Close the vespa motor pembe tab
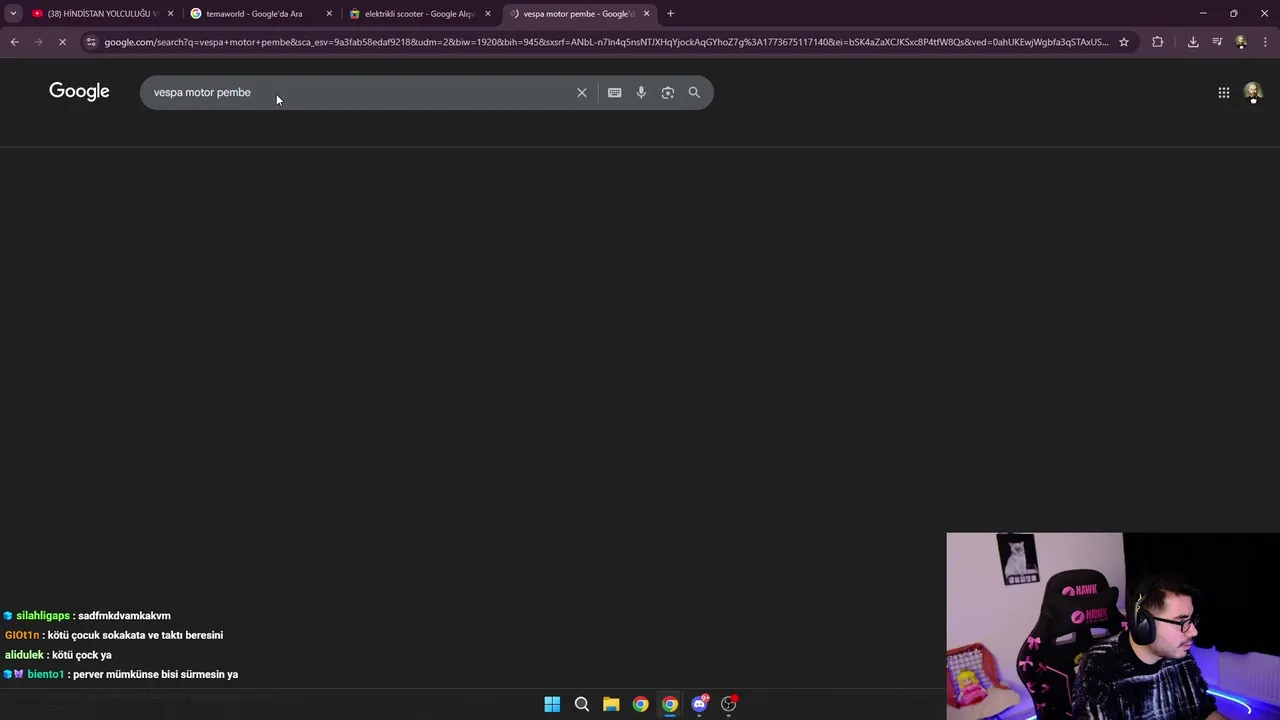The width and height of the screenshot is (1280, 720). coord(646,14)
